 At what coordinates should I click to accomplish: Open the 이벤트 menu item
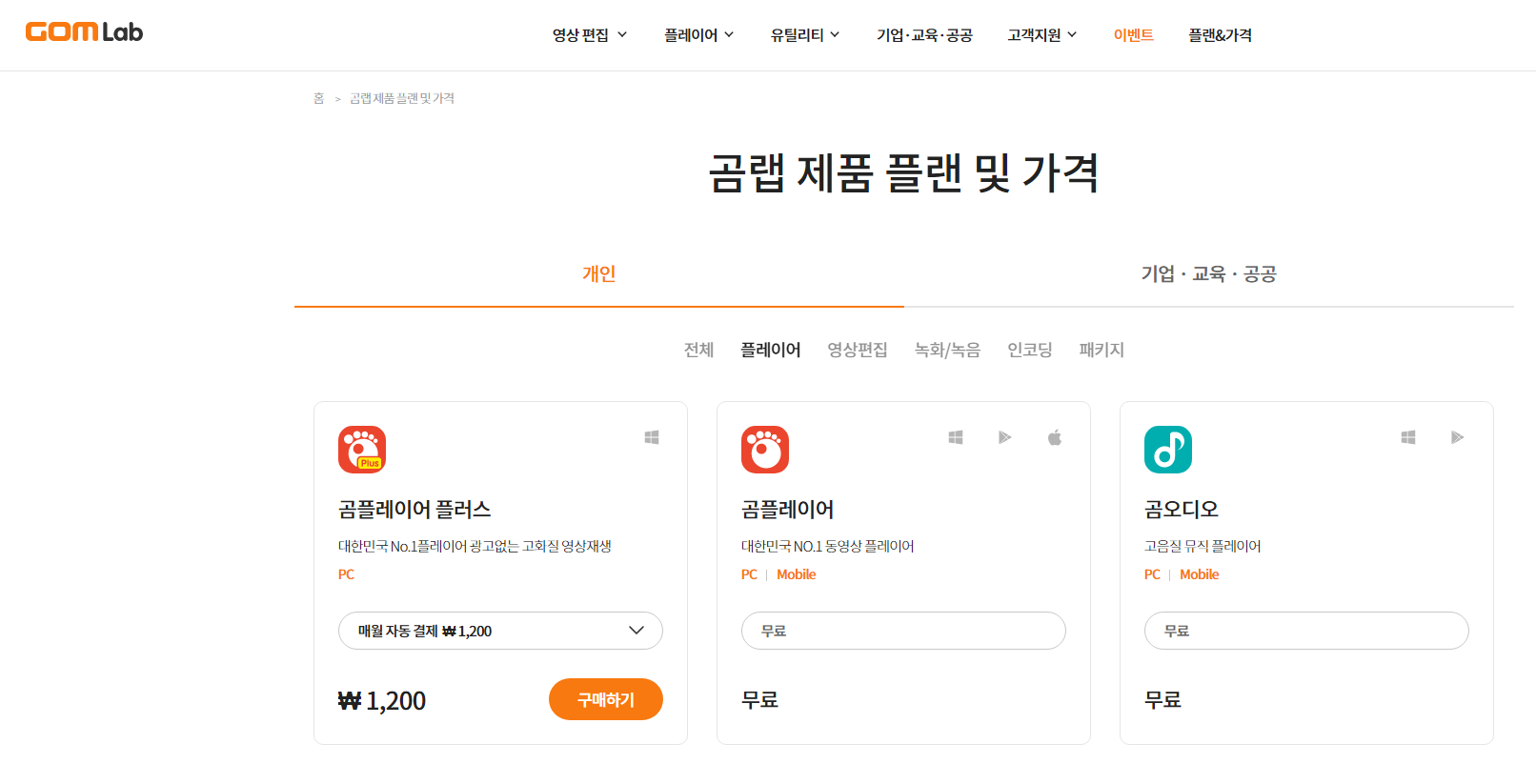(x=1134, y=35)
